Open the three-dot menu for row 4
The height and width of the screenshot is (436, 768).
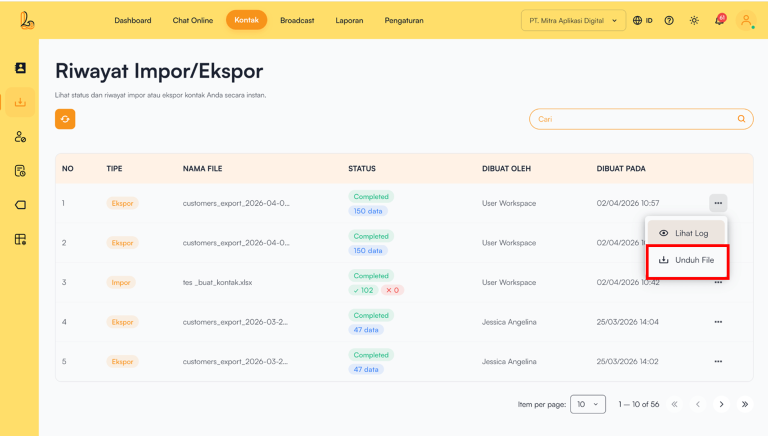click(x=718, y=322)
